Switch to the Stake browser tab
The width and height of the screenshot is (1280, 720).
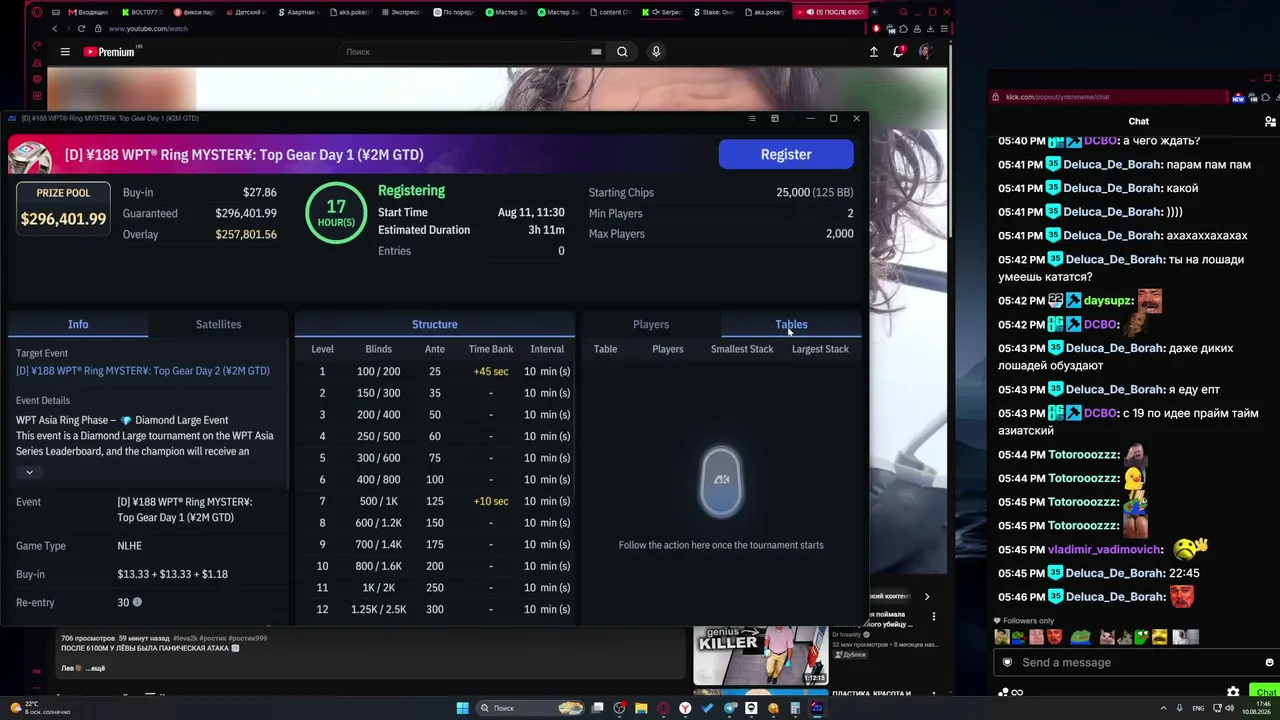[x=713, y=12]
